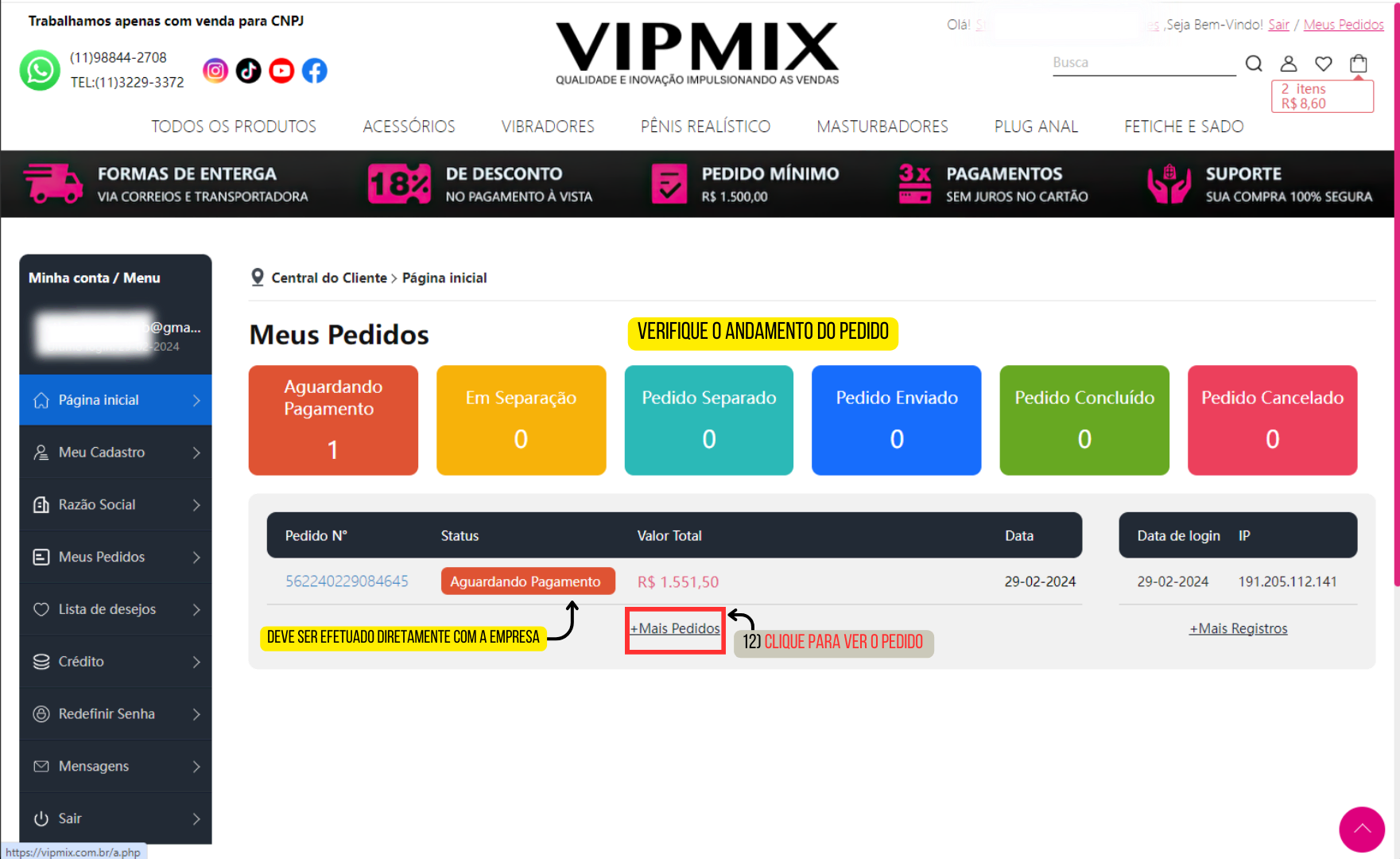This screenshot has width=1400, height=859.
Task: Open VIPMIX Instagram profile icon
Action: click(215, 71)
